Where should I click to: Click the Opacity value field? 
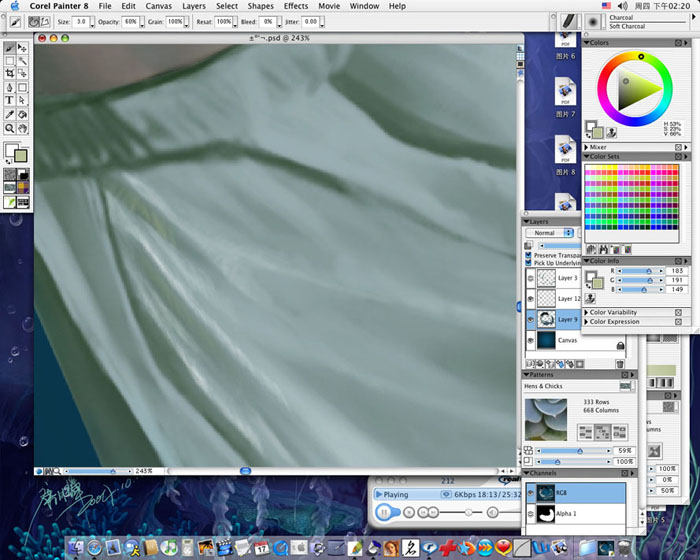coord(130,21)
